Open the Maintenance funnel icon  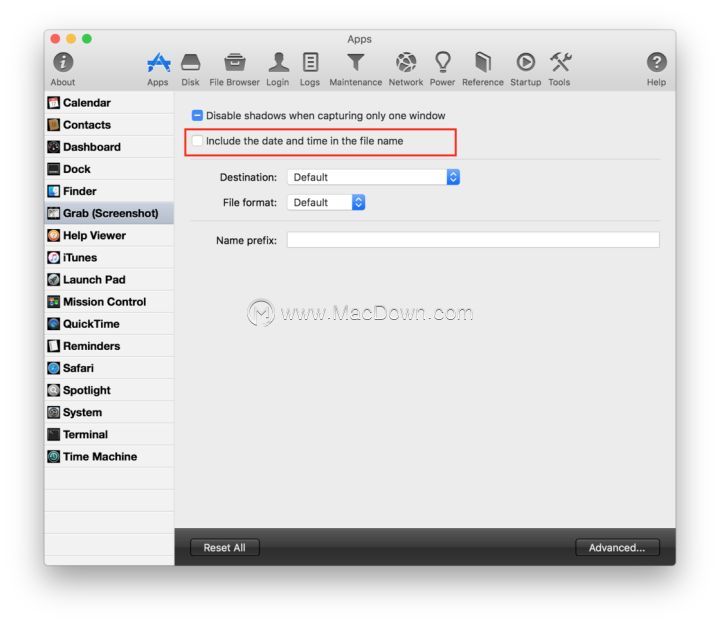(355, 62)
